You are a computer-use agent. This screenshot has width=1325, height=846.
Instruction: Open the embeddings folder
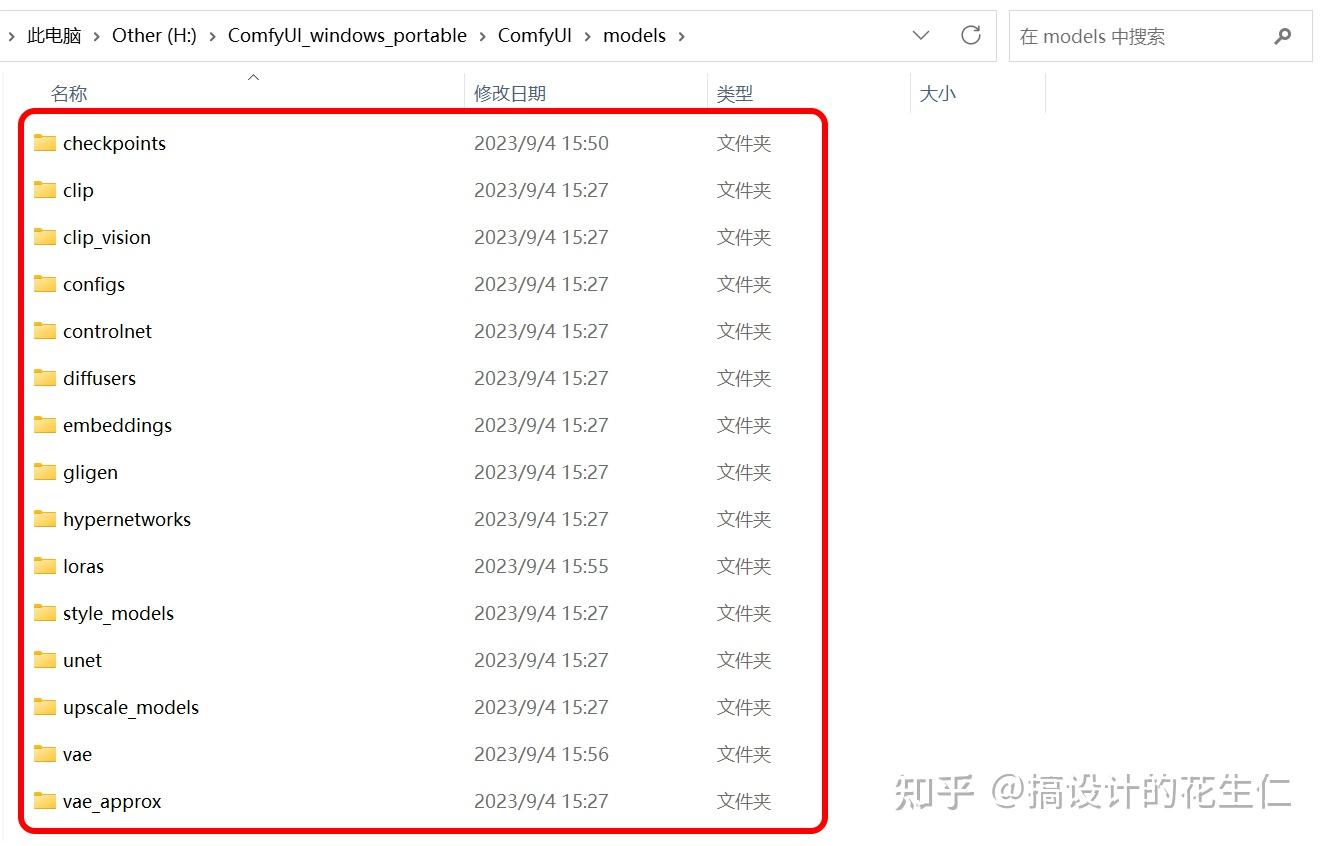click(x=117, y=425)
